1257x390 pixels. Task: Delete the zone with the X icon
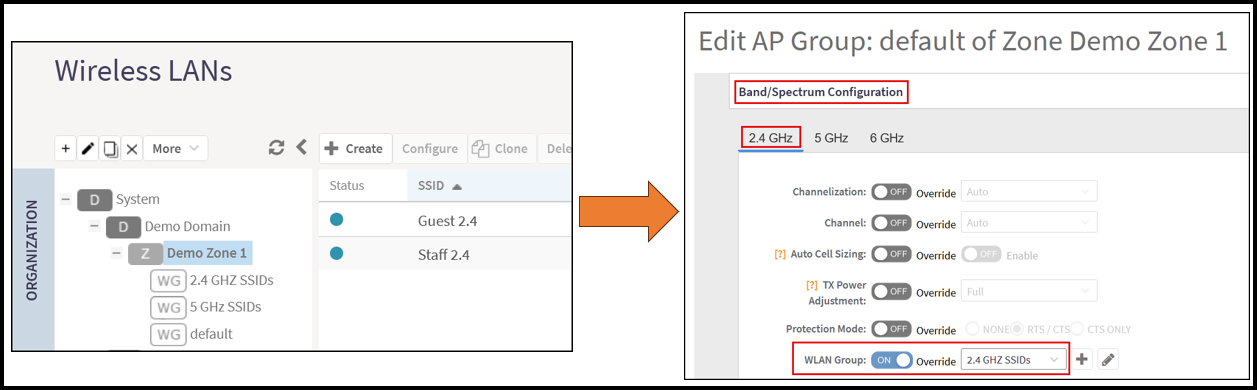click(131, 148)
